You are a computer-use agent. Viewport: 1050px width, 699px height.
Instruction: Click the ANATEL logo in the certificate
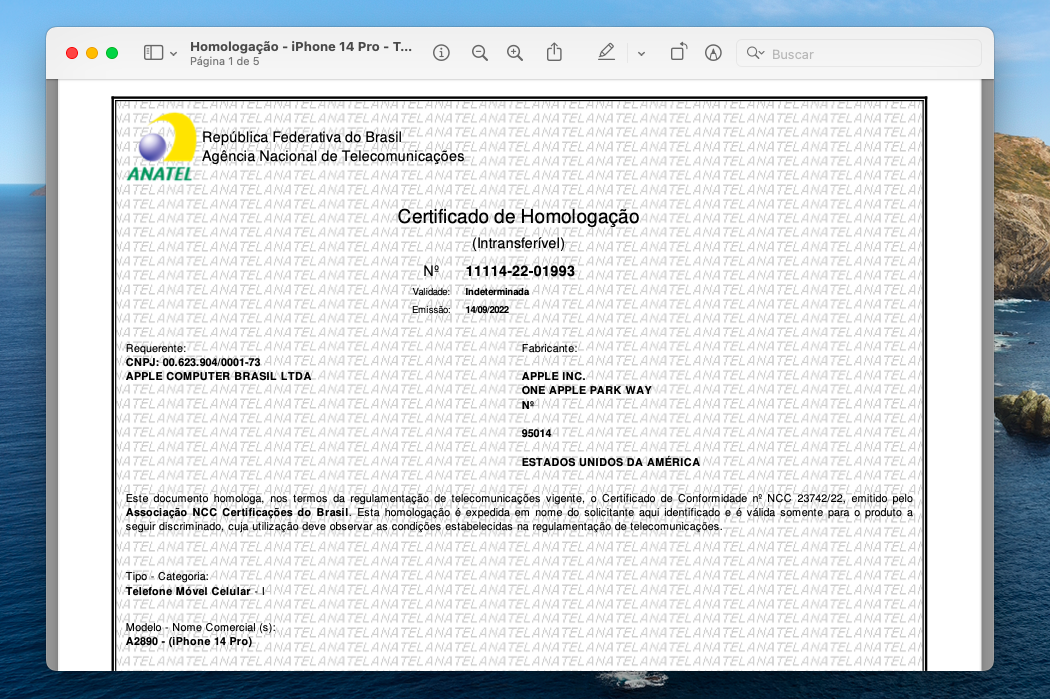coord(161,147)
